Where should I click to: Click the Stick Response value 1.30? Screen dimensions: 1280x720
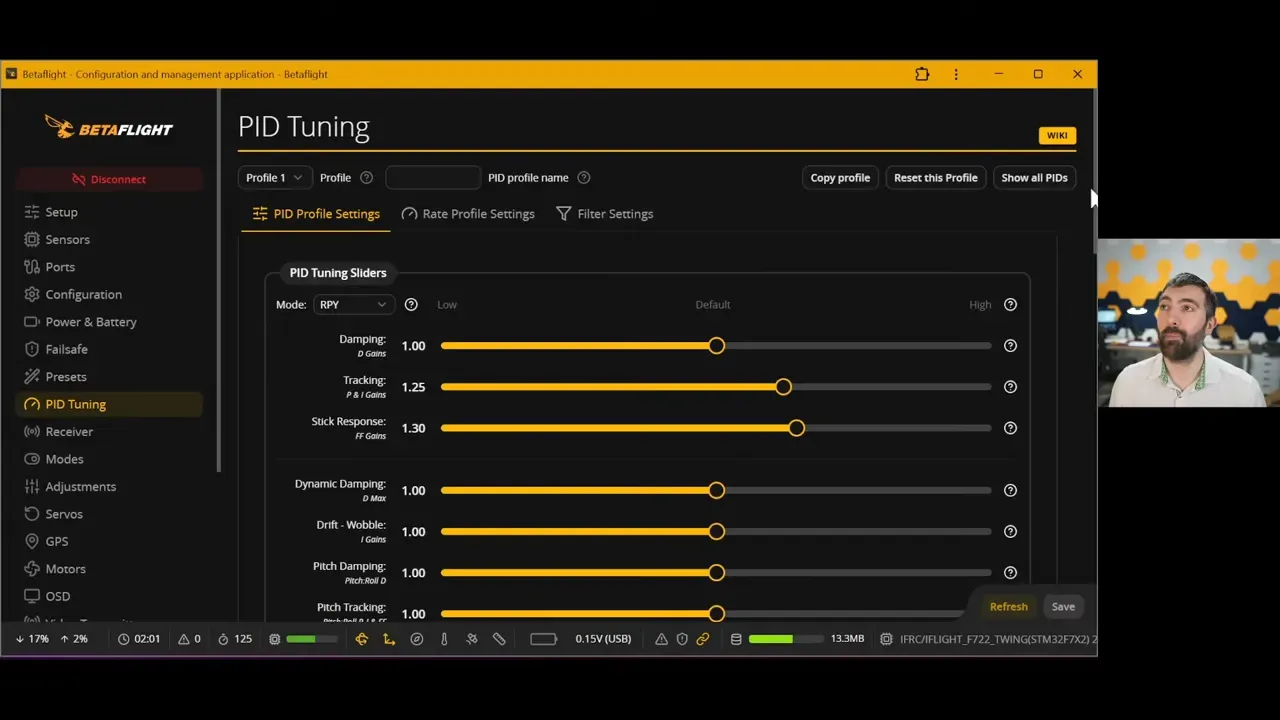tap(413, 428)
